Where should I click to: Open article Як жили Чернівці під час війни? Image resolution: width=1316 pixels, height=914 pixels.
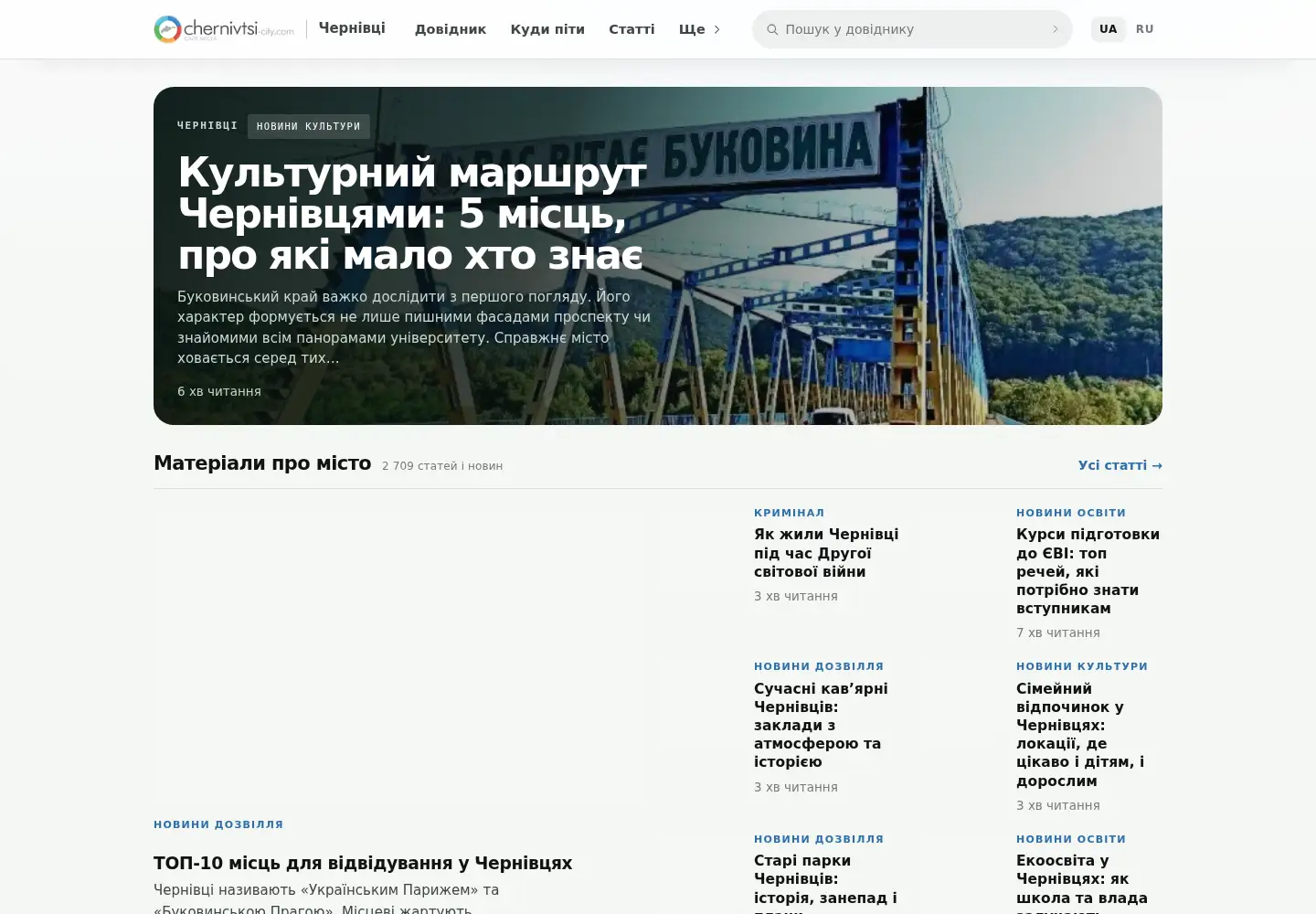pyautogui.click(x=826, y=553)
